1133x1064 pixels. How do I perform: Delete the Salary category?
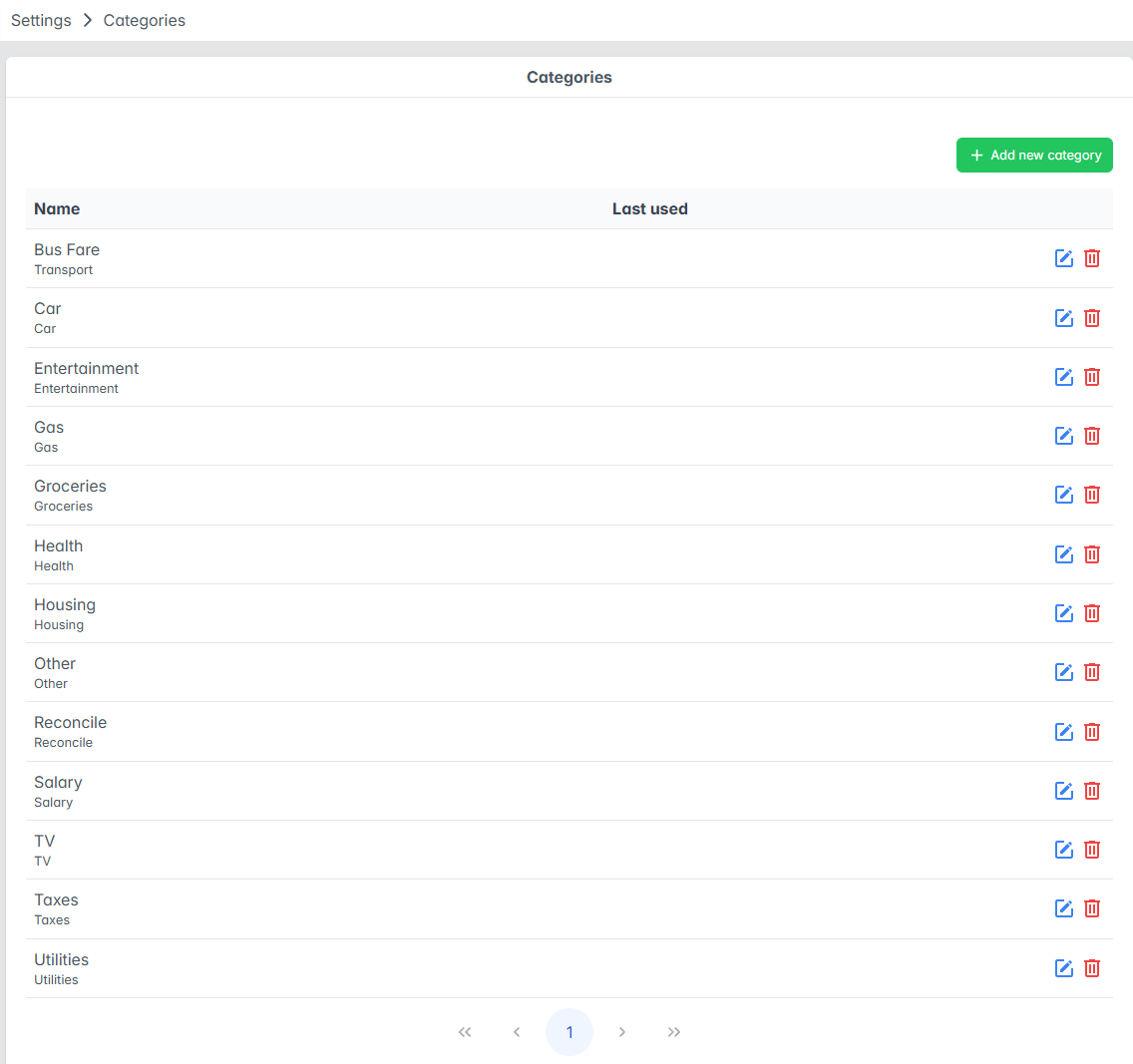pyautogui.click(x=1092, y=791)
